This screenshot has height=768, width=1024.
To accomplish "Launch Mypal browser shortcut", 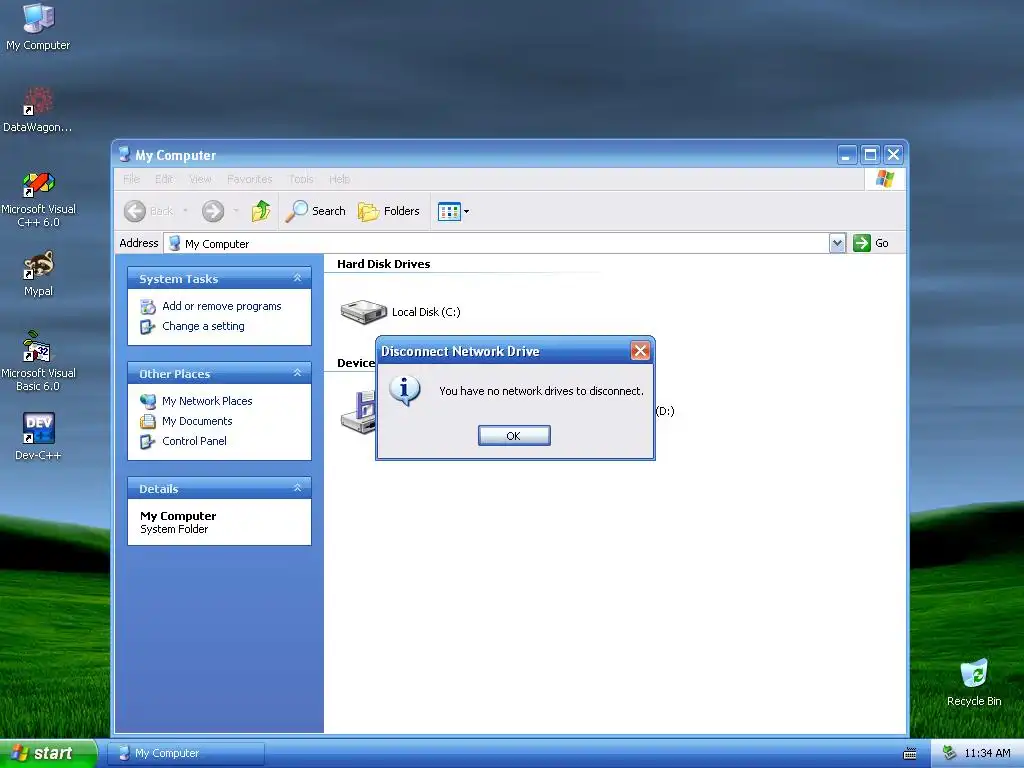I will click(x=38, y=274).
